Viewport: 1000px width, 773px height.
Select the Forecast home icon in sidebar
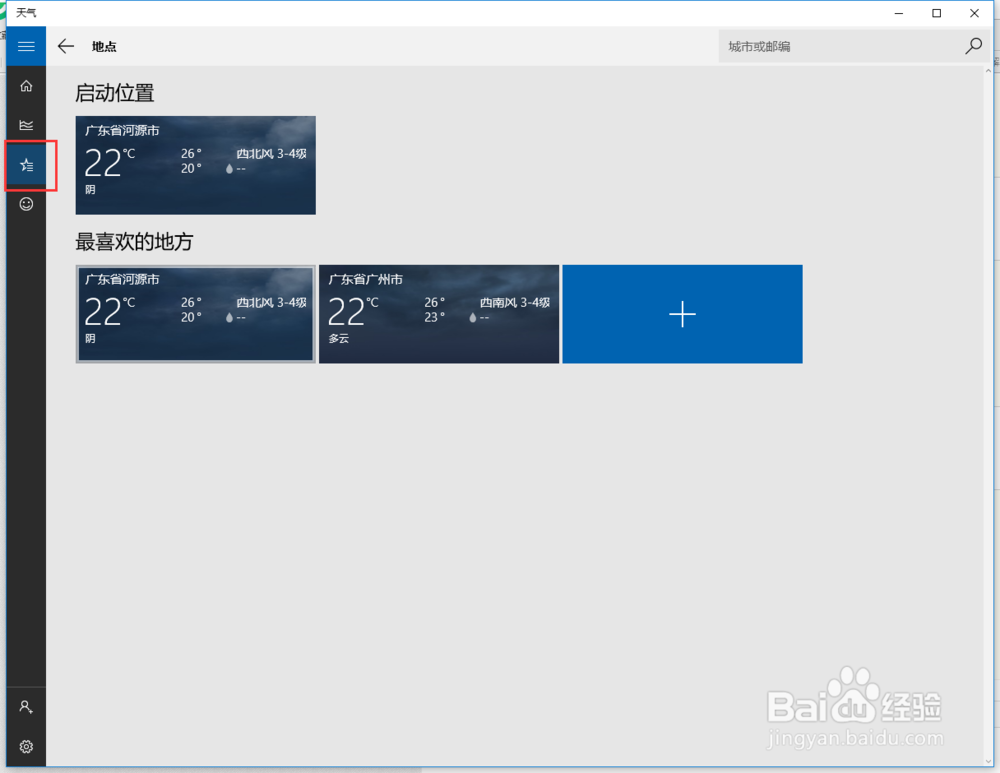(26, 86)
